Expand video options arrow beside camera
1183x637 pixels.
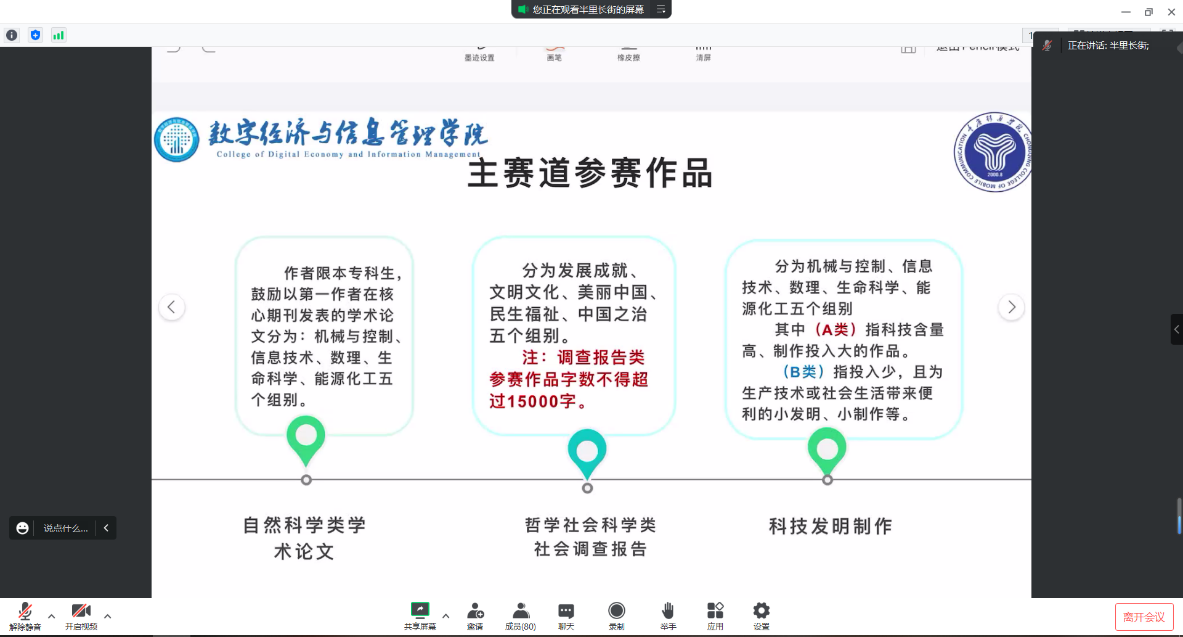107,616
